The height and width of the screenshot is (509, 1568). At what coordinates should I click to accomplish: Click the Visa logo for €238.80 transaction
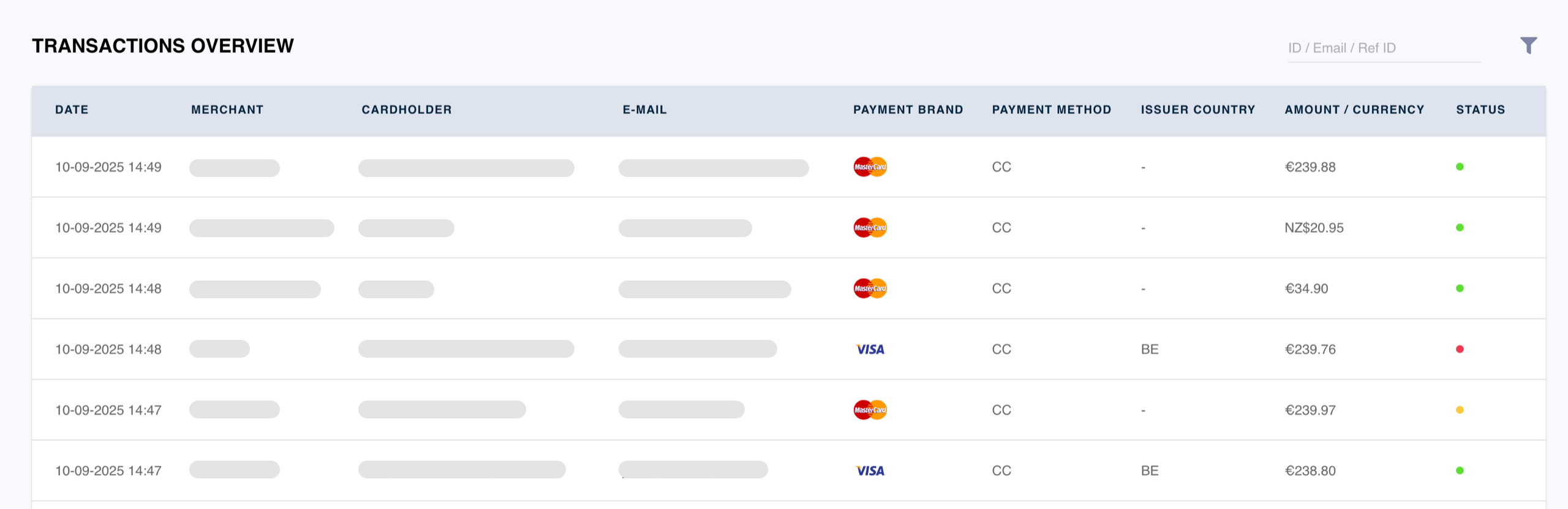tap(870, 470)
